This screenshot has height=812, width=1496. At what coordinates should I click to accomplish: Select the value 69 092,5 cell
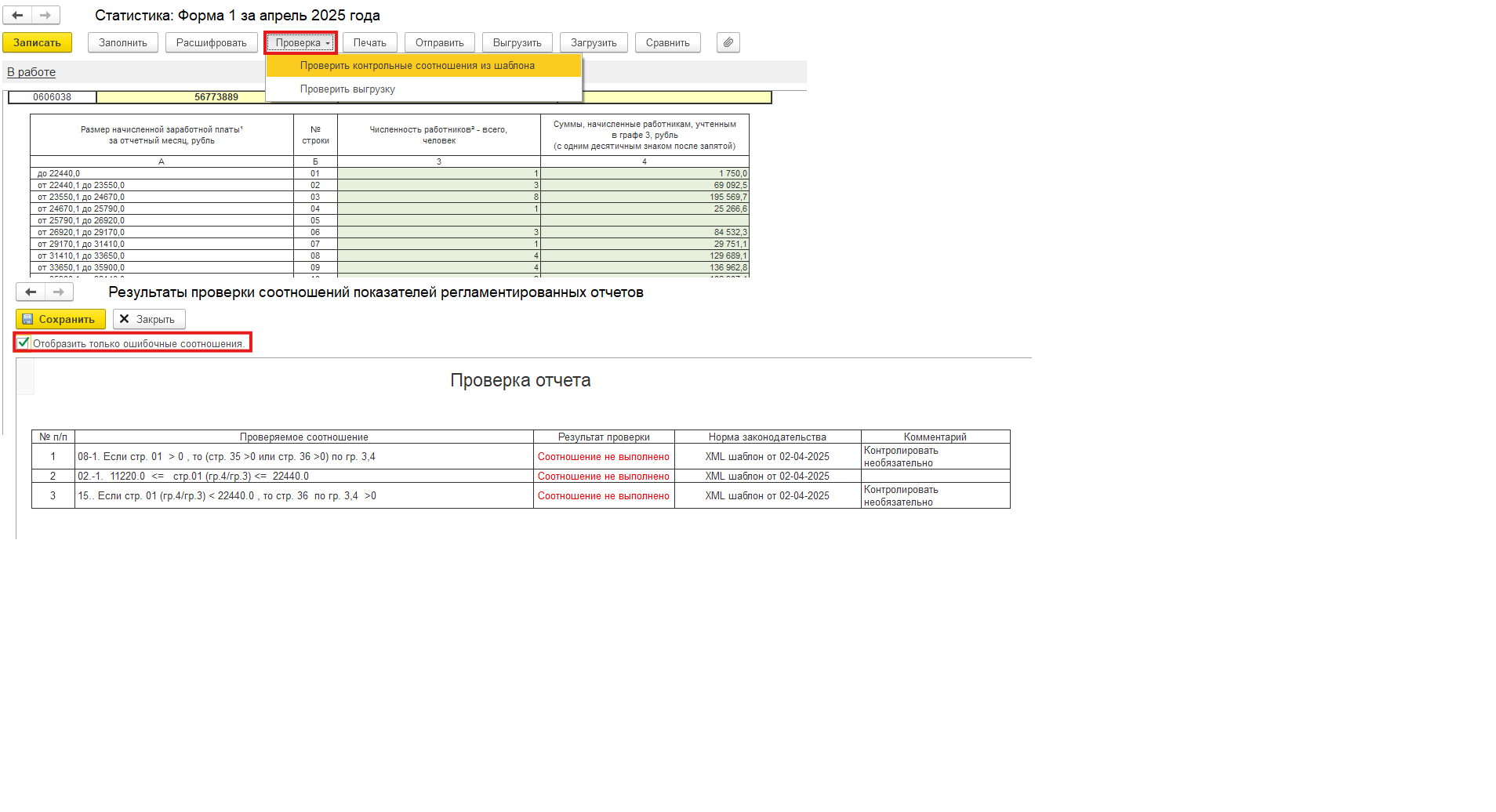(x=645, y=185)
